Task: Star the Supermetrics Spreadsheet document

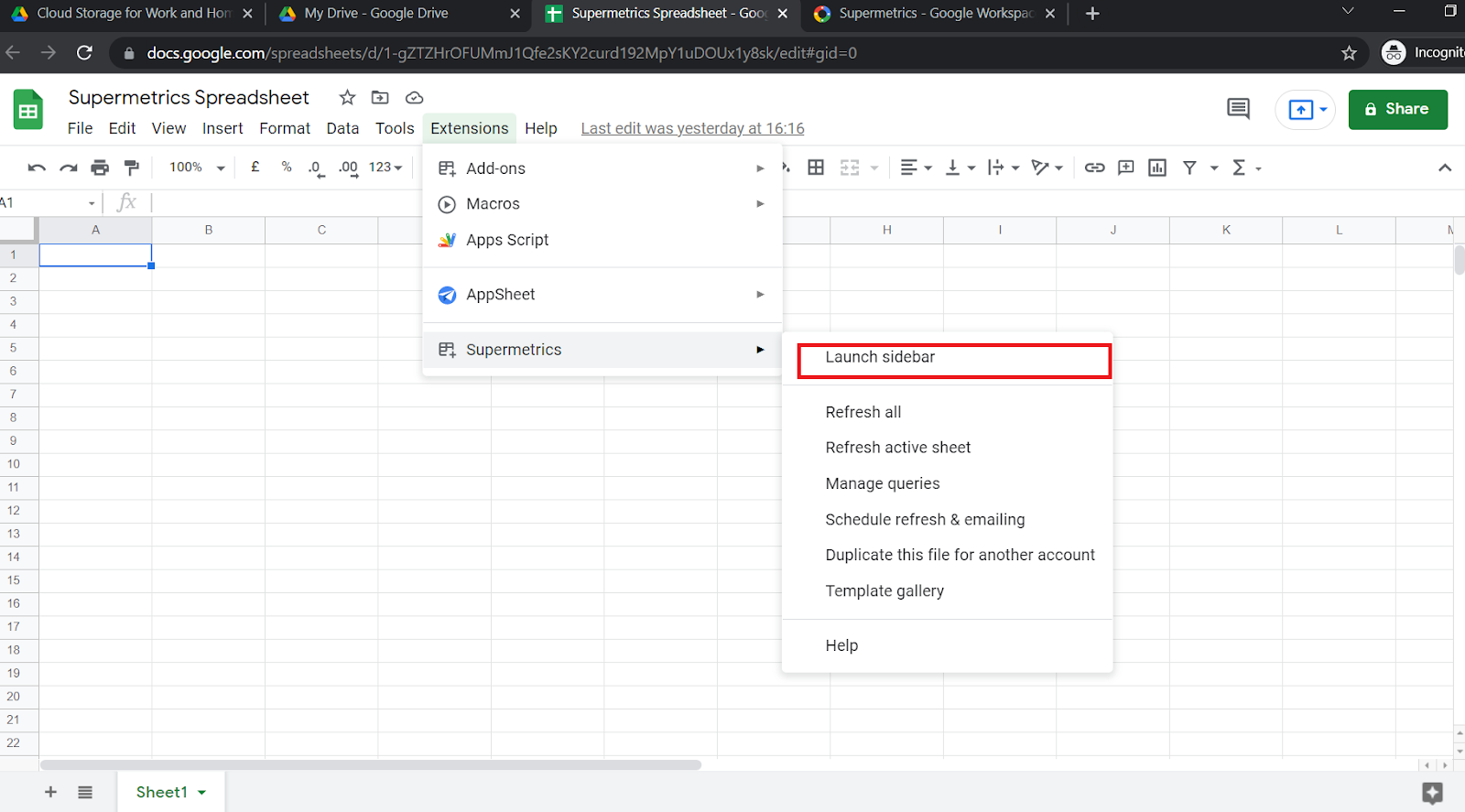Action: click(x=347, y=98)
